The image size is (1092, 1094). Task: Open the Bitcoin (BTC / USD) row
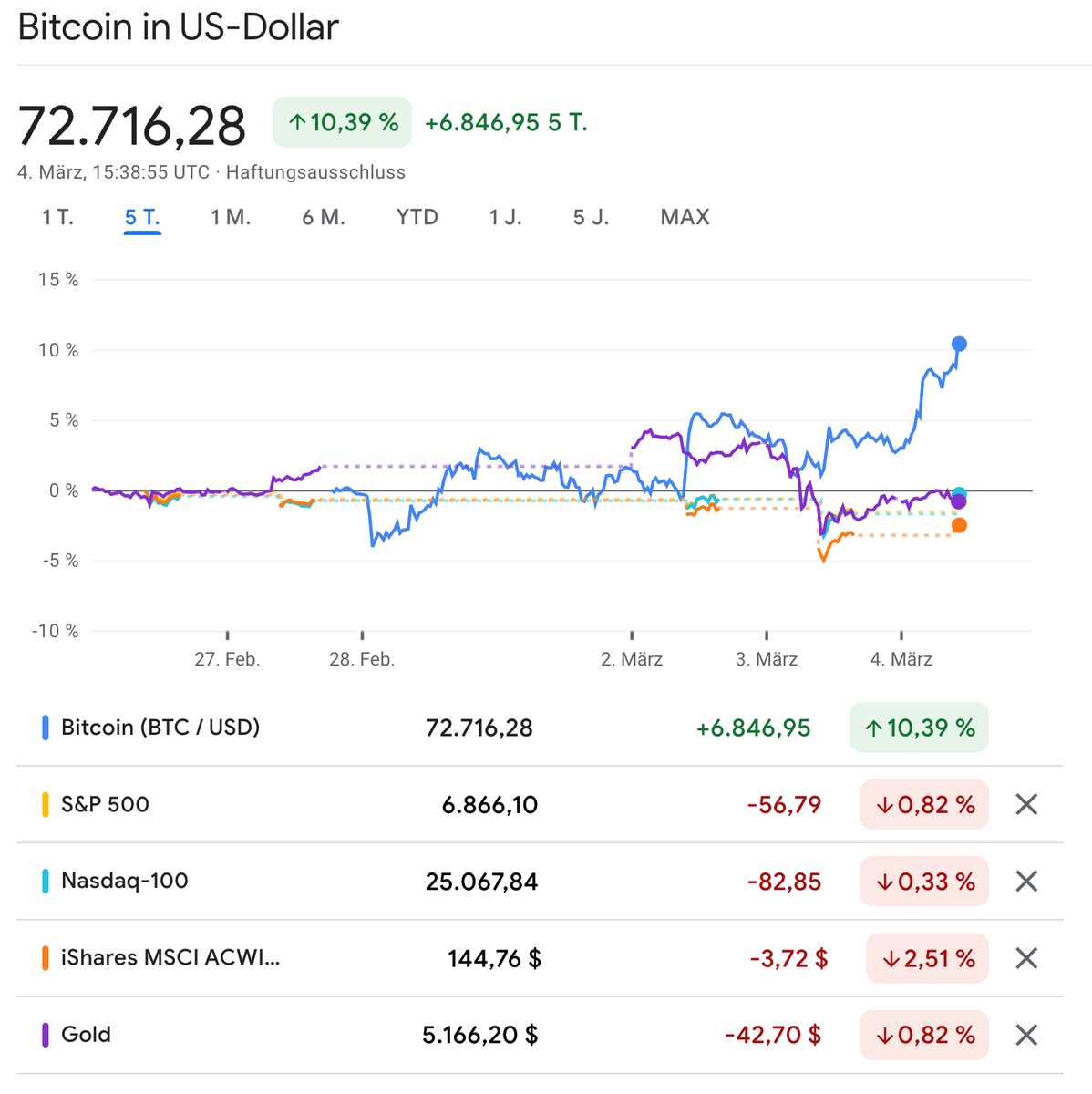pos(160,728)
